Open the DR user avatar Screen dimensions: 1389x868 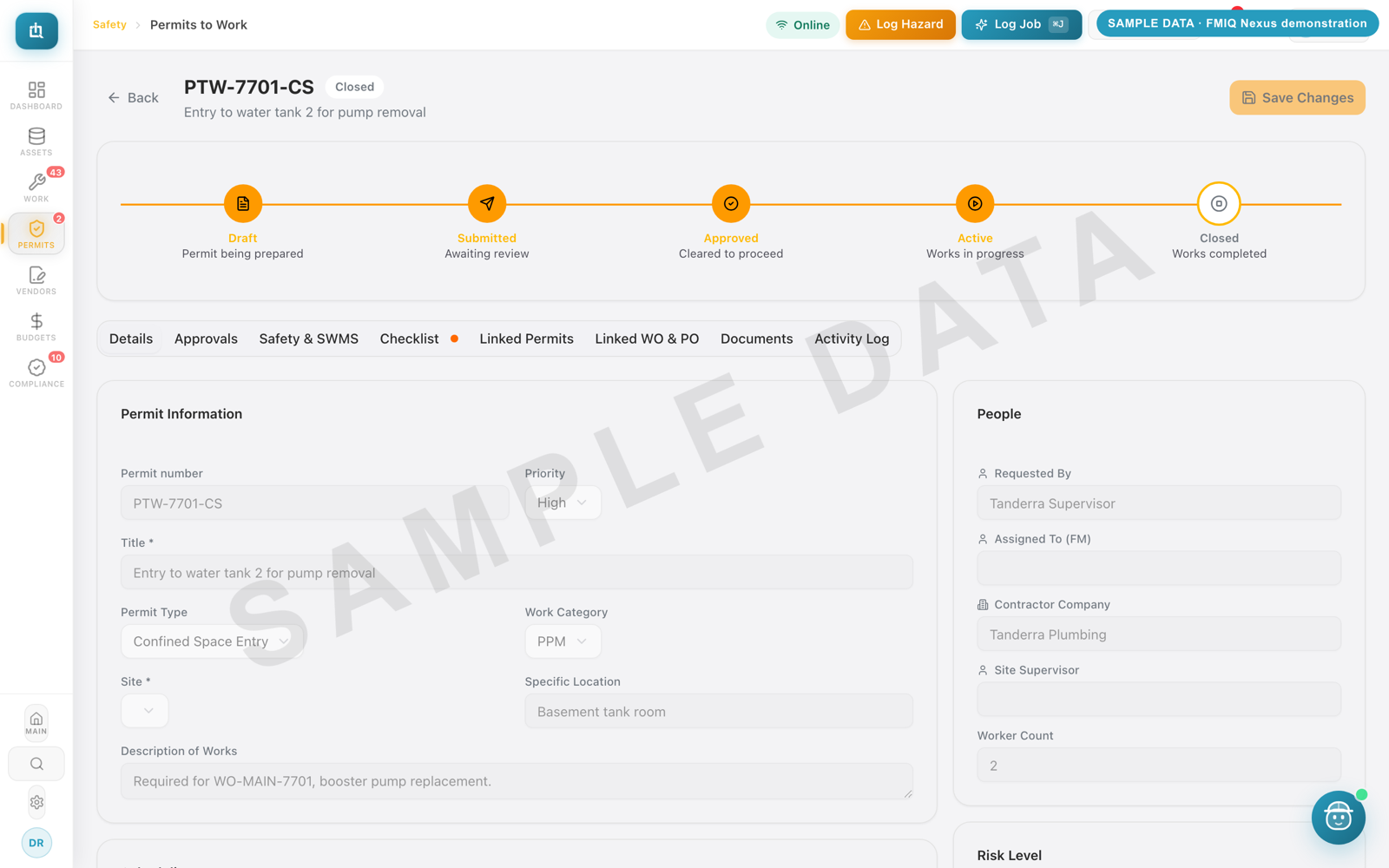[36, 843]
